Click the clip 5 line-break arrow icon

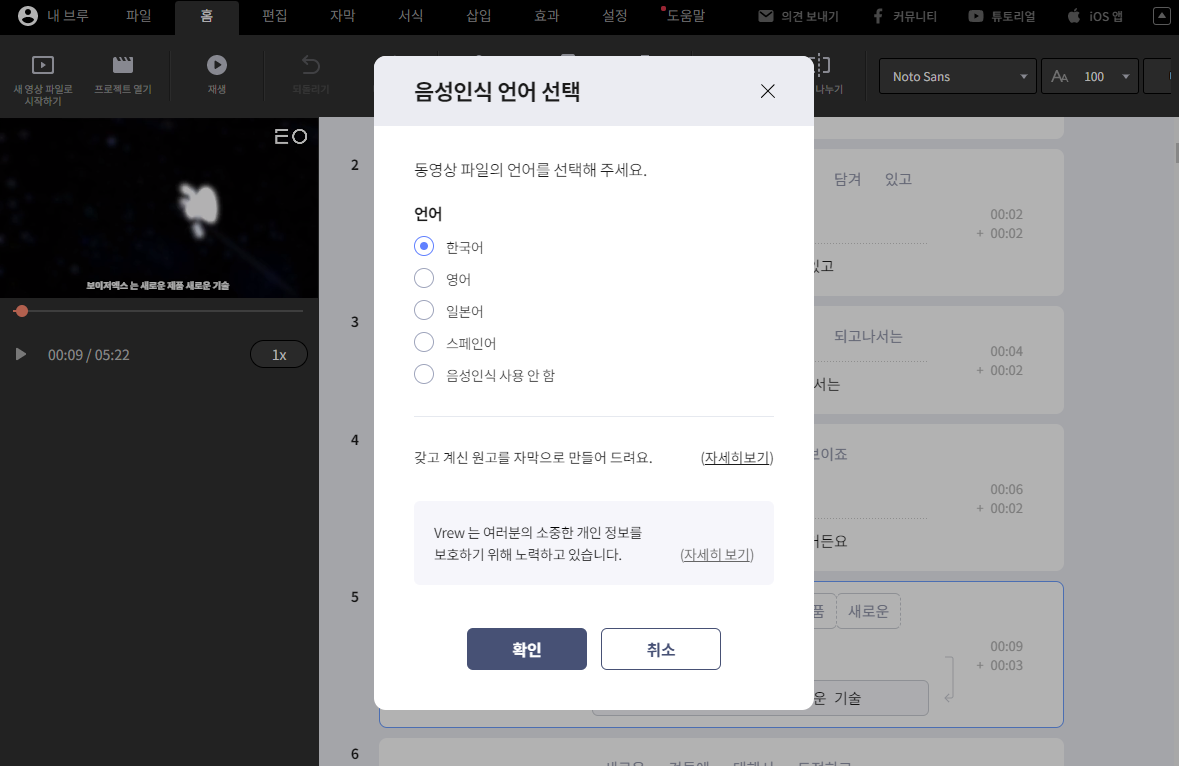click(950, 679)
